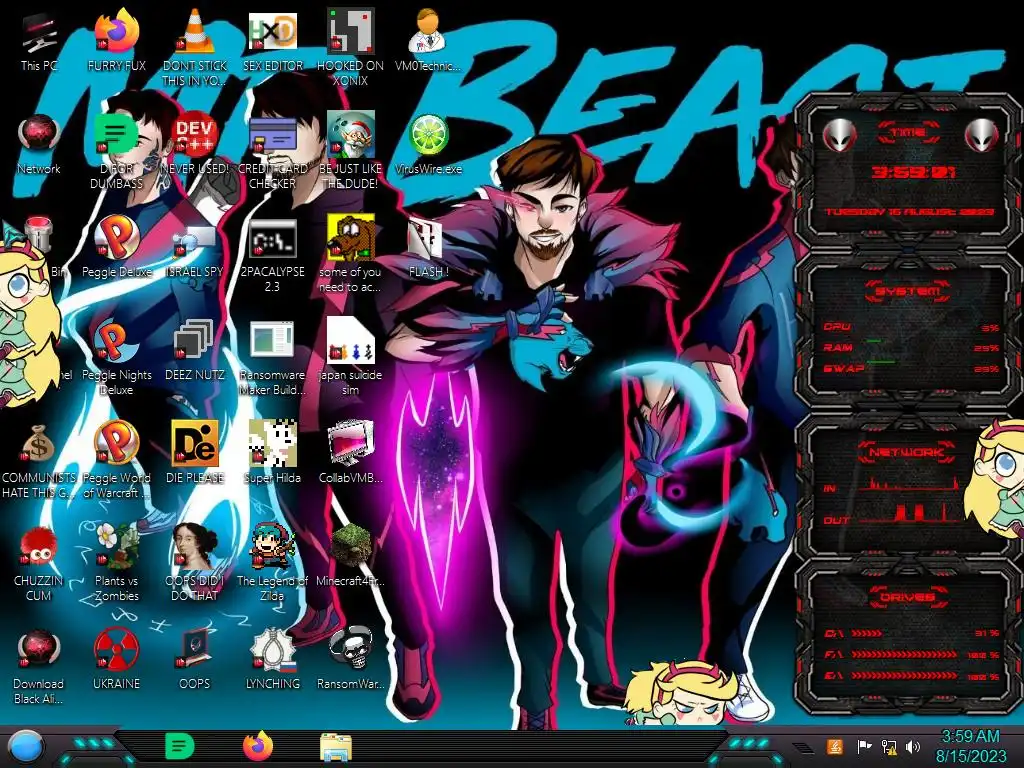
Task: Open the C:\ drive entry in Drives widget
Action: [x=911, y=633]
